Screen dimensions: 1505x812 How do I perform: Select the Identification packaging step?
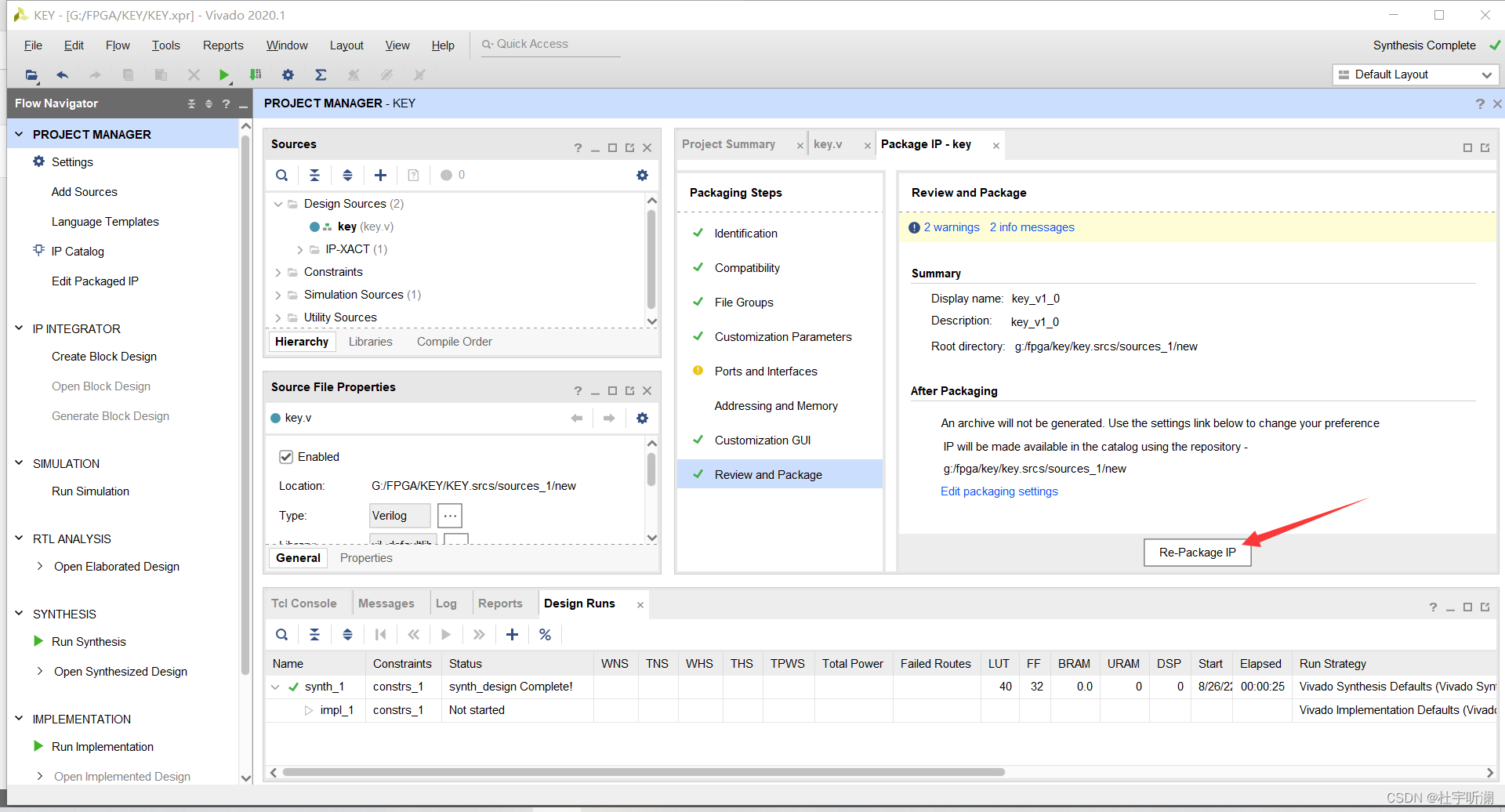tap(745, 234)
